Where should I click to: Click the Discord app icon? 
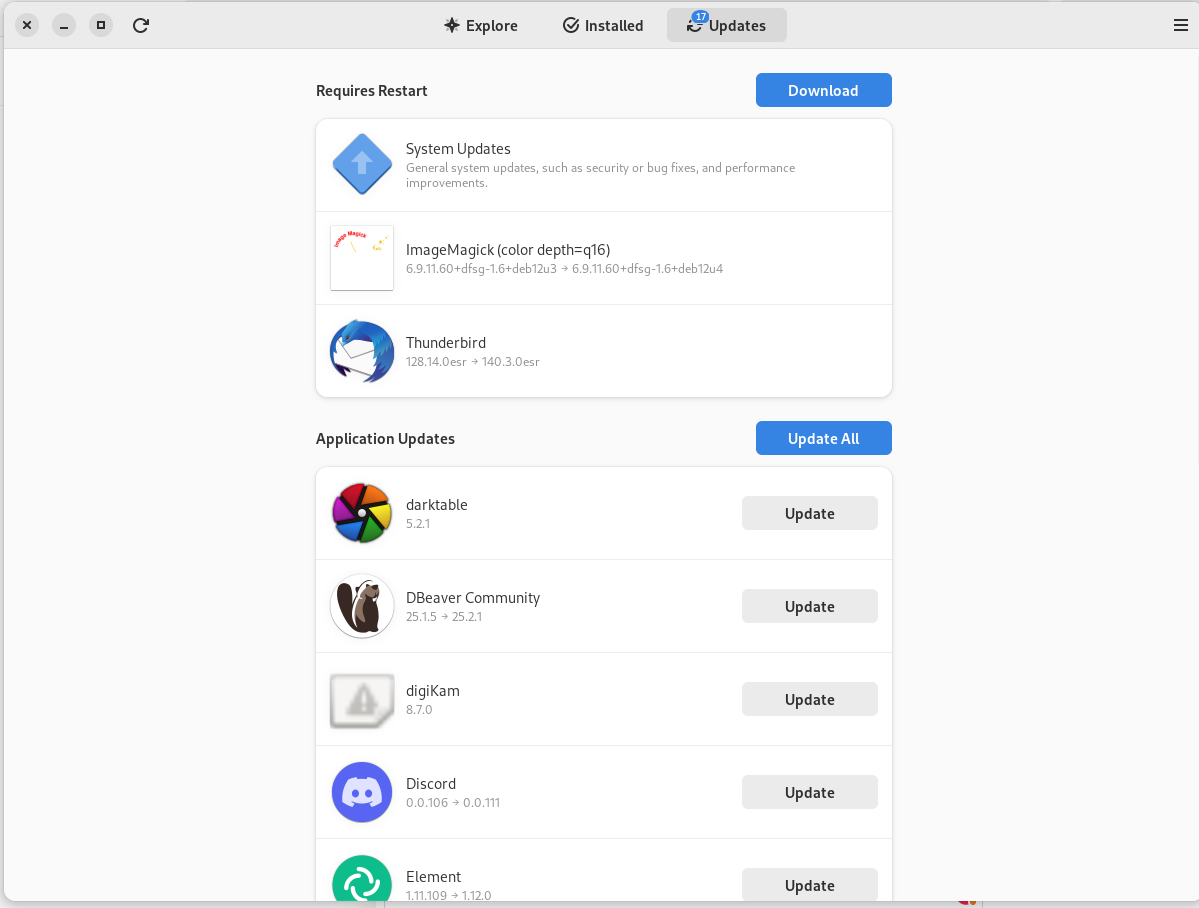(362, 792)
